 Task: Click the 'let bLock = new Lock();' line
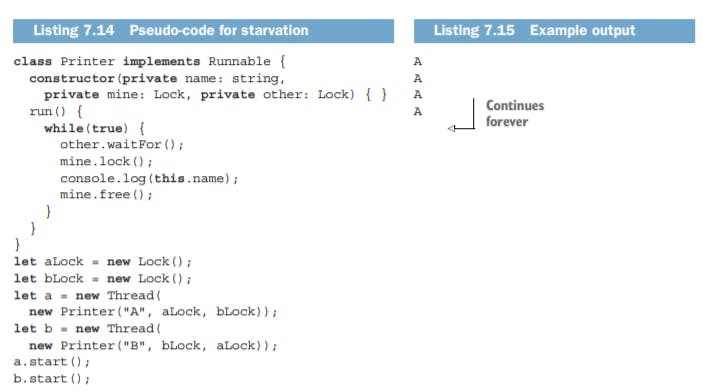[102, 279]
